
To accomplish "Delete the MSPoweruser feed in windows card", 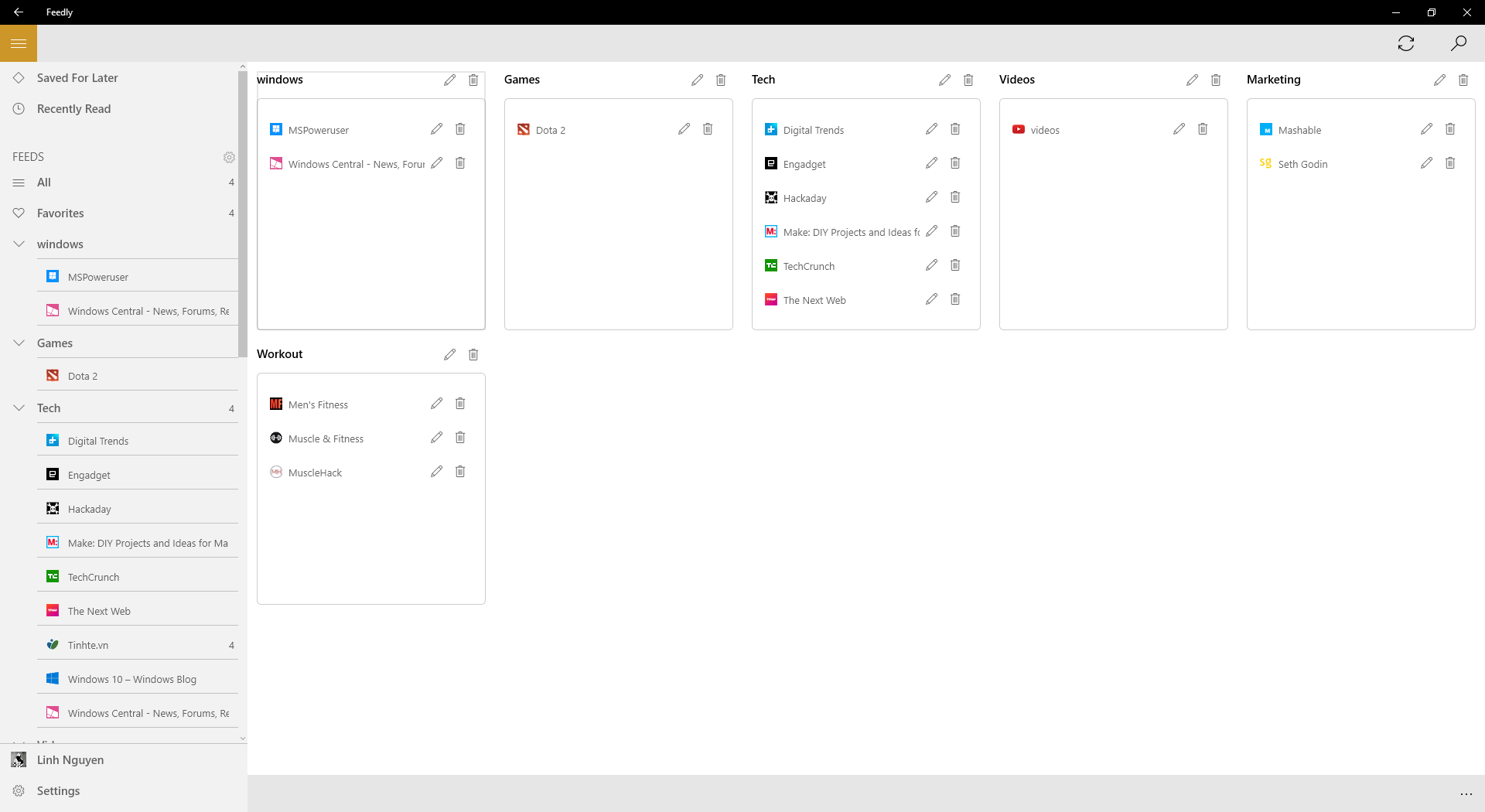I will (x=460, y=129).
